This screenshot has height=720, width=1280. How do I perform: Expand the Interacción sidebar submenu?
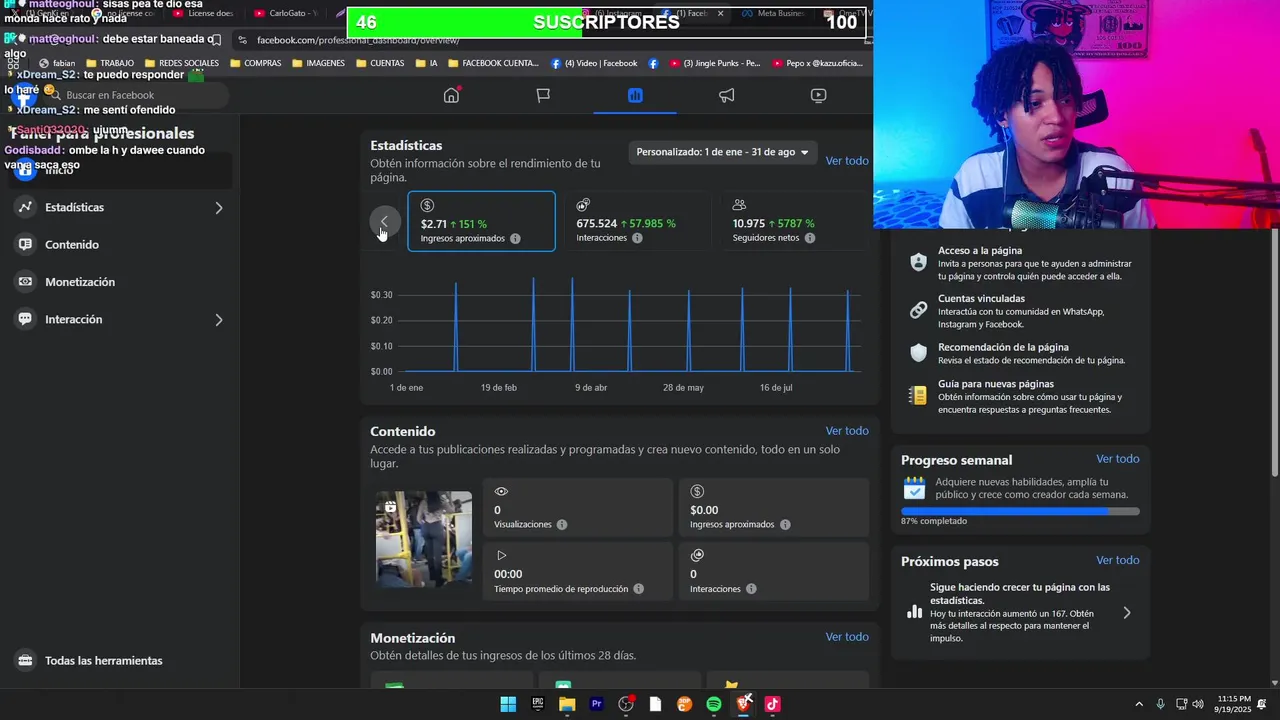point(219,320)
